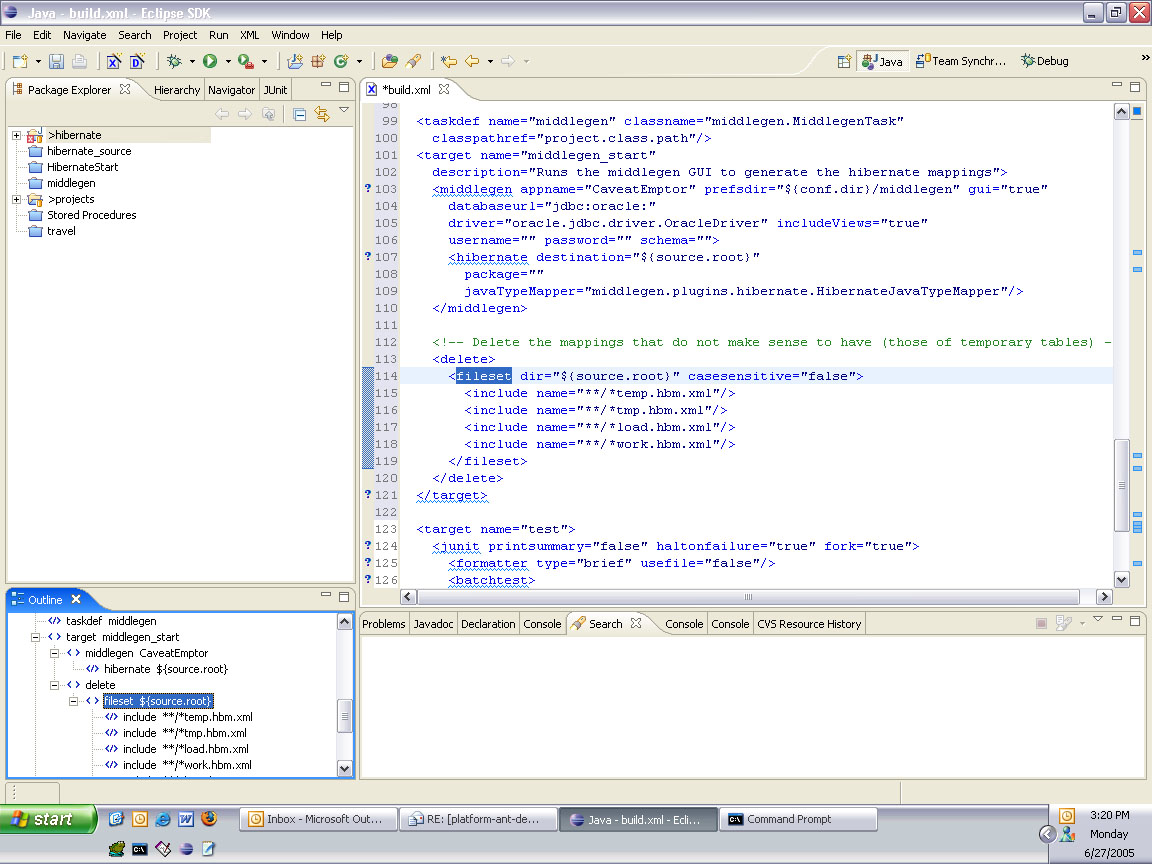
Task: Click the Open Perspective icon
Action: [x=844, y=61]
